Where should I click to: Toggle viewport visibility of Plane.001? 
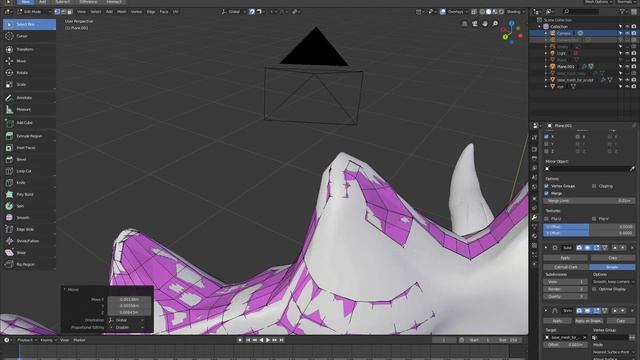pyautogui.click(x=627, y=67)
